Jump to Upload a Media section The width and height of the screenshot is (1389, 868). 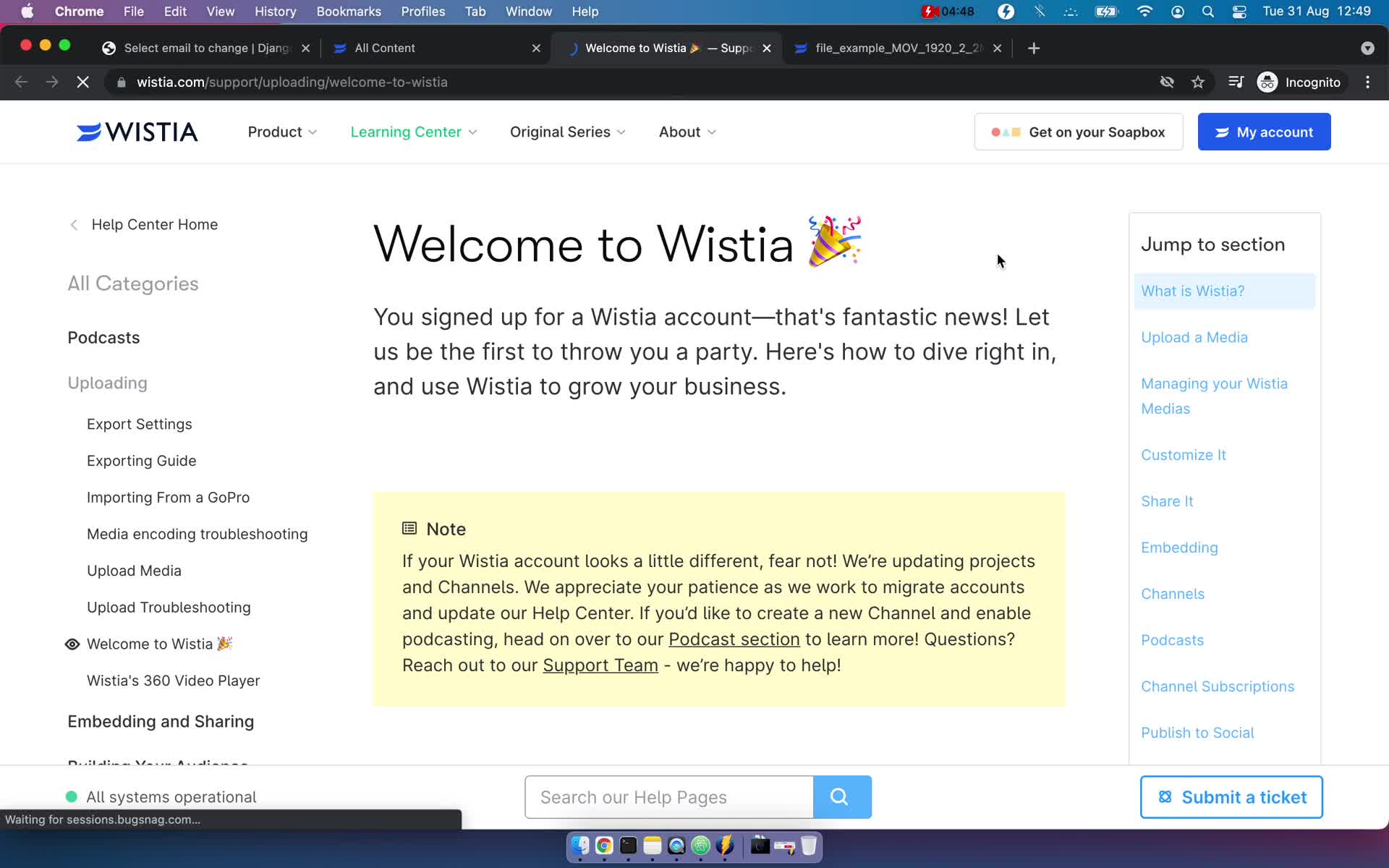[1194, 338]
